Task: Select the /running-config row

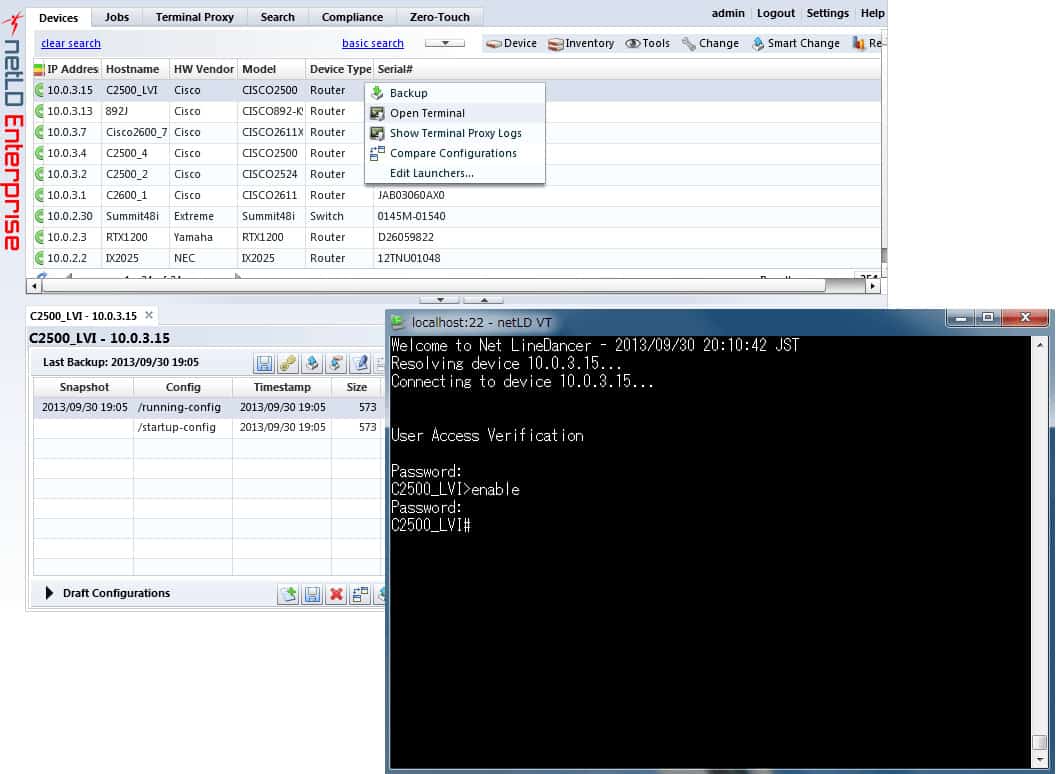Action: click(x=209, y=407)
